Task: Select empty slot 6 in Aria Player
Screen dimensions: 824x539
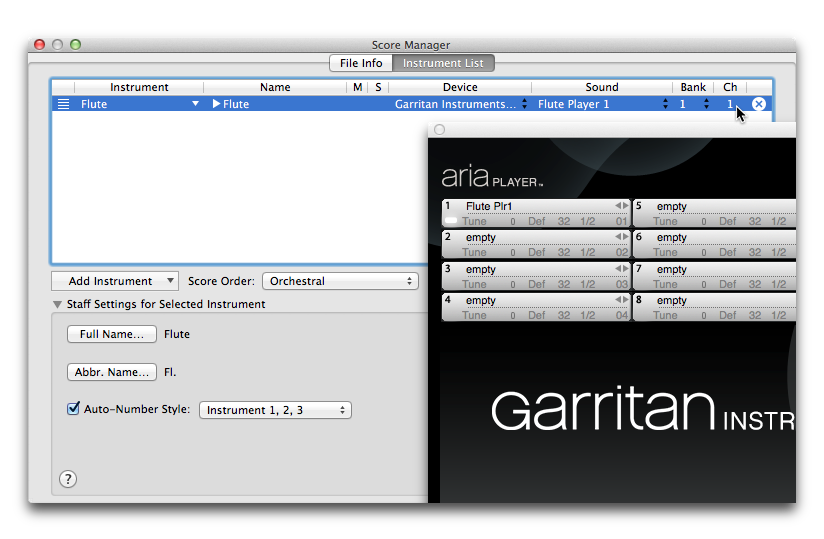Action: click(x=672, y=237)
